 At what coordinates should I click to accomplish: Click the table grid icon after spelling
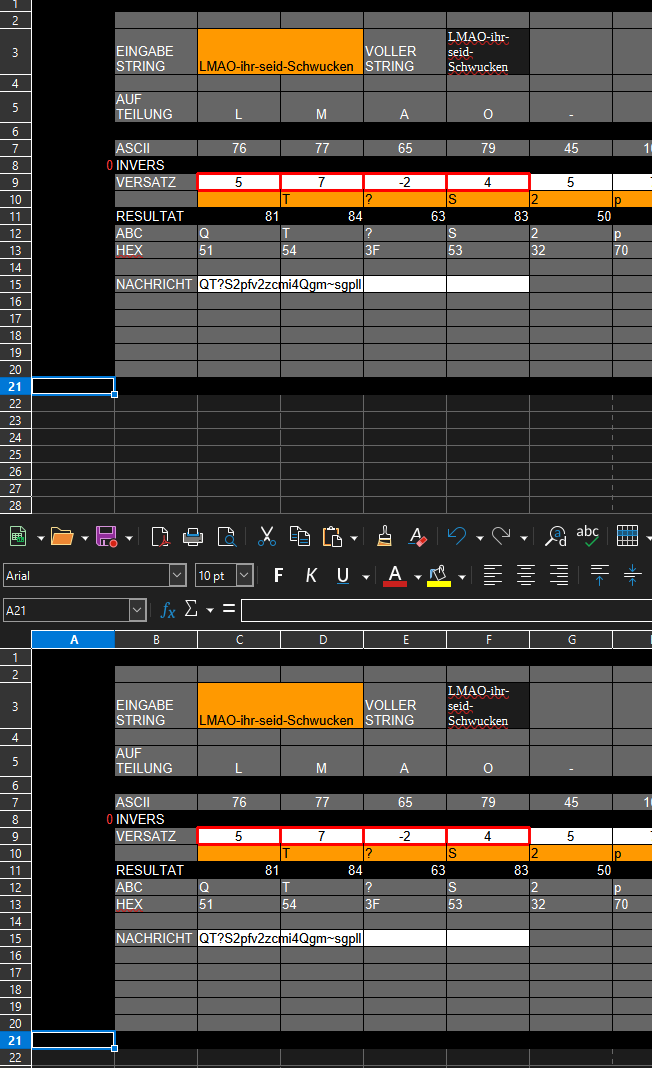(x=627, y=537)
